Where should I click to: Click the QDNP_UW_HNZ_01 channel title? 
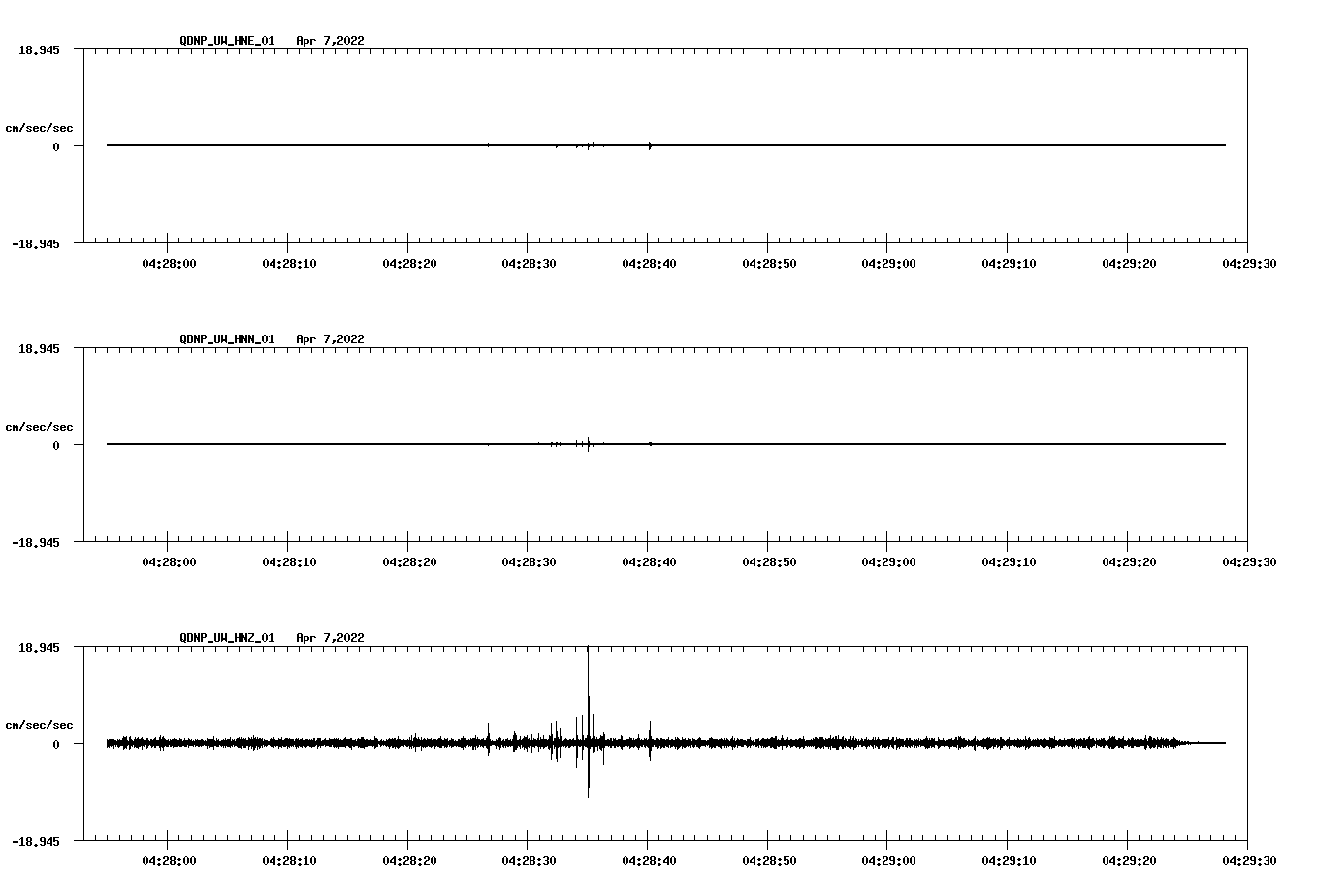[x=227, y=638]
